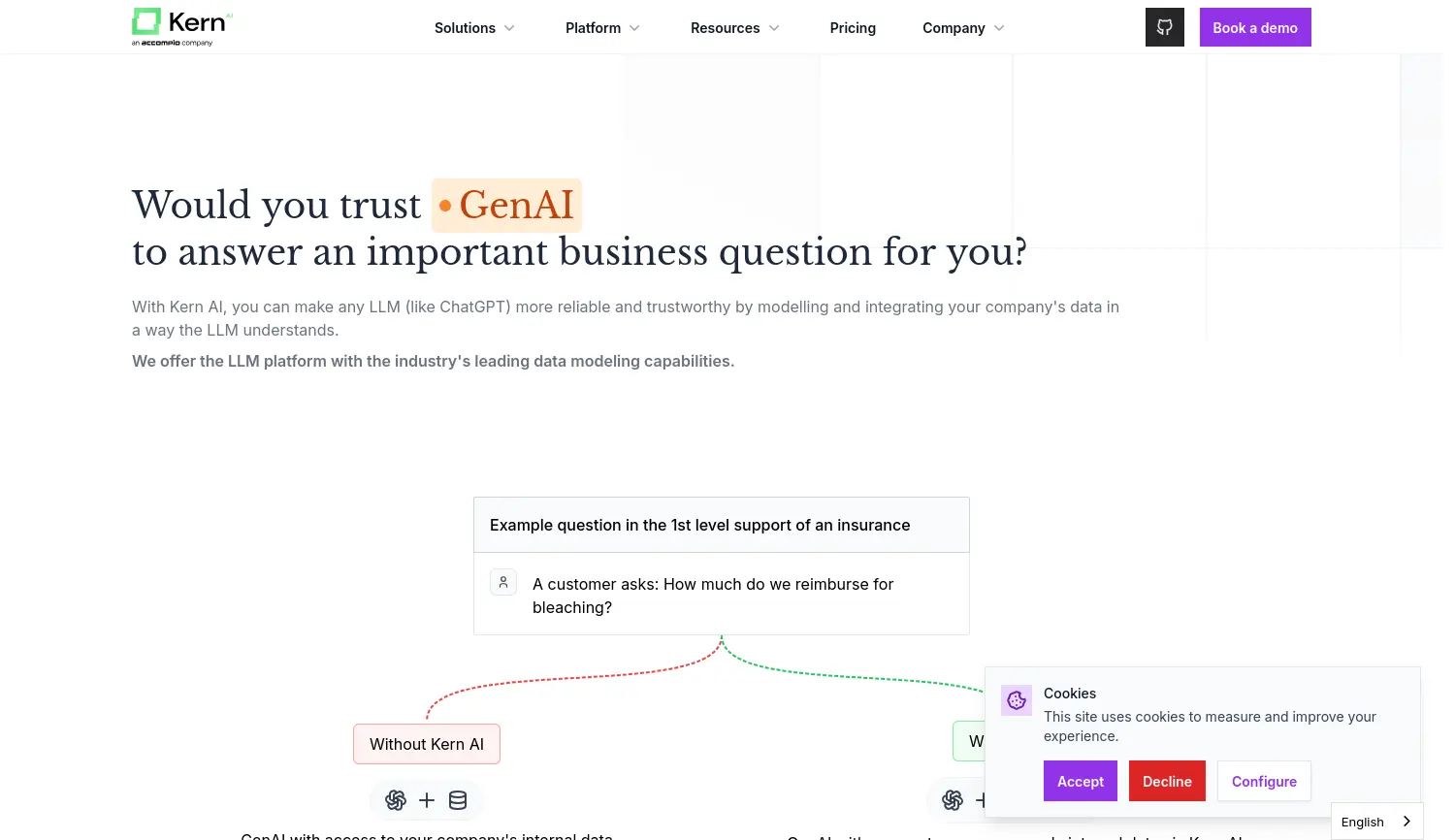Configure cookie settings
The image size is (1455, 840).
pos(1264,781)
